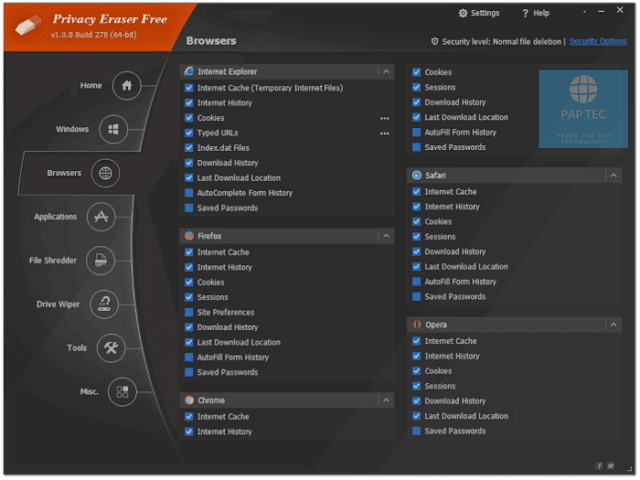Image resolution: width=640 pixels, height=480 pixels.
Task: Collapse the Firefox section
Action: pos(386,236)
